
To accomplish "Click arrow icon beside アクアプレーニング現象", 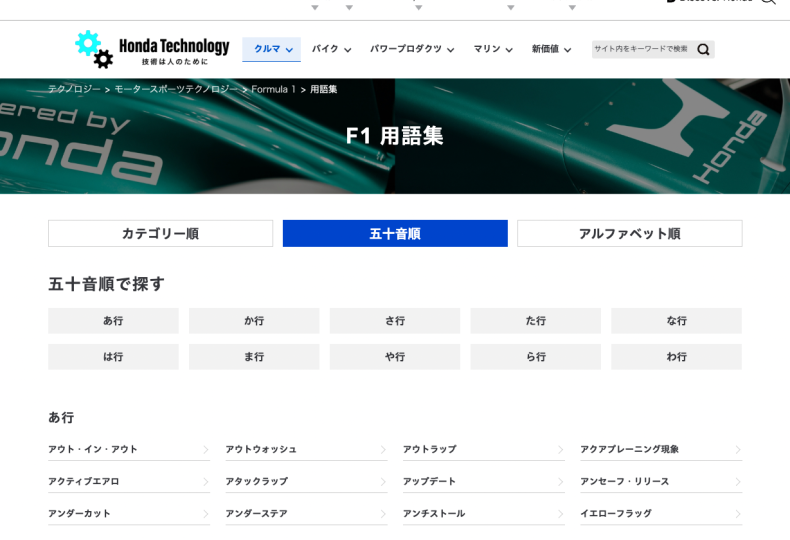I will coord(737,450).
